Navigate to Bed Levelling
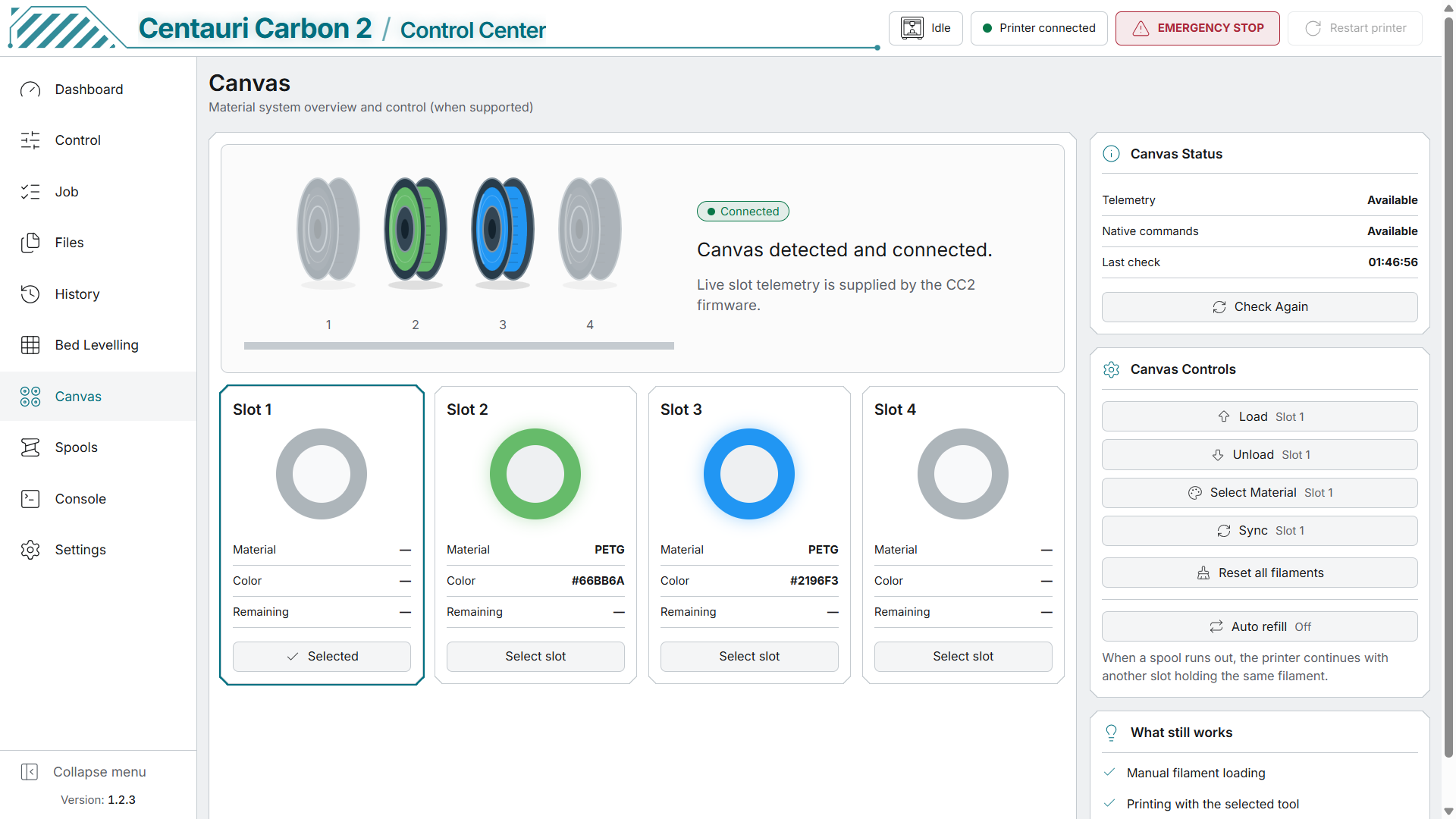This screenshot has width=1456, height=819. click(x=99, y=345)
